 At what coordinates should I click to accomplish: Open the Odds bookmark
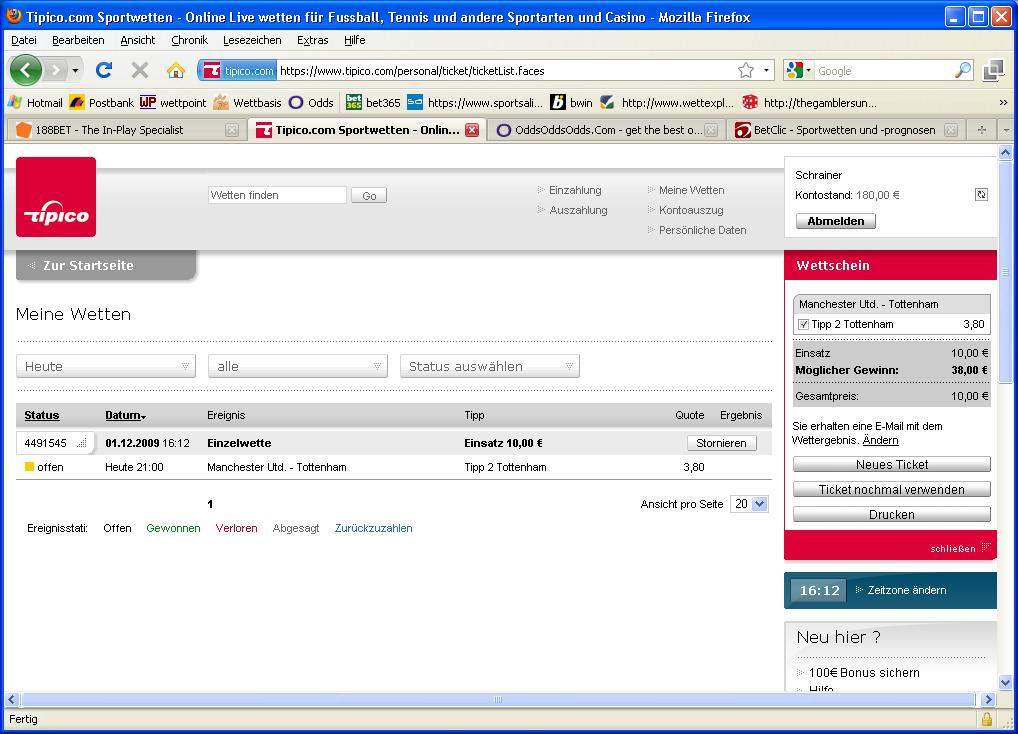click(x=312, y=103)
